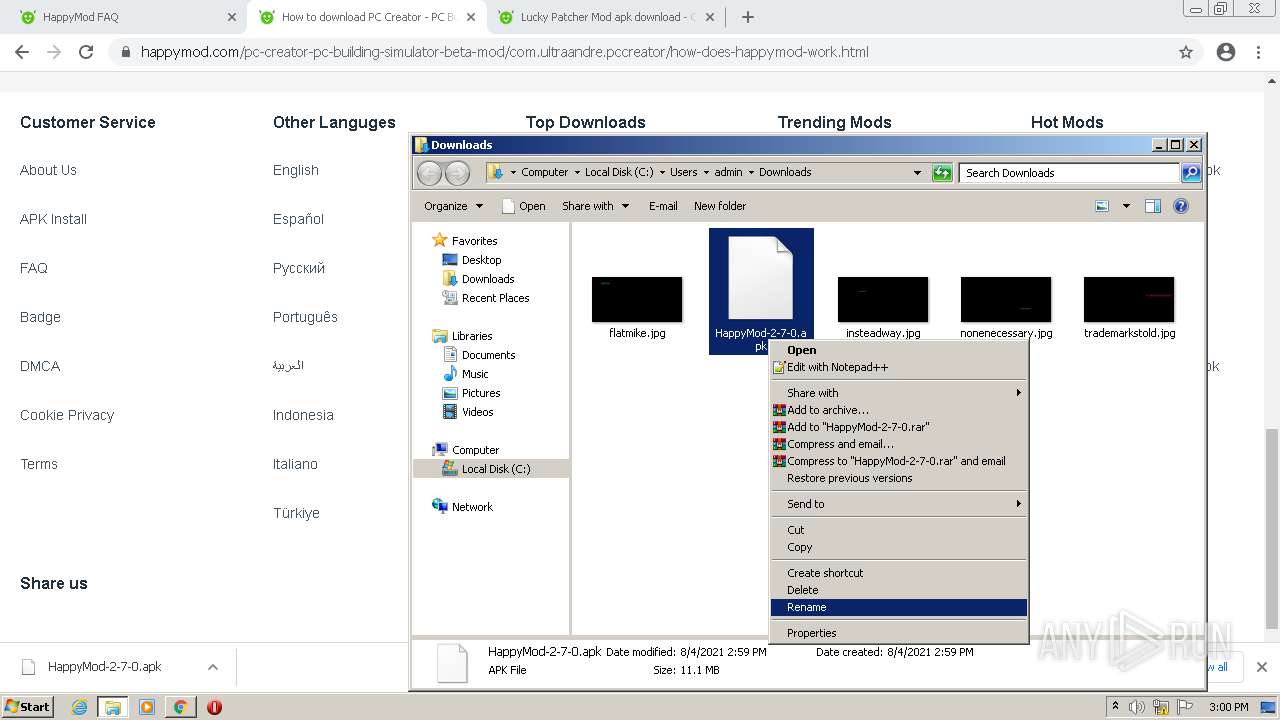Screen dimensions: 1280x720
Task: Open the media player taskbar icon
Action: tap(147, 707)
